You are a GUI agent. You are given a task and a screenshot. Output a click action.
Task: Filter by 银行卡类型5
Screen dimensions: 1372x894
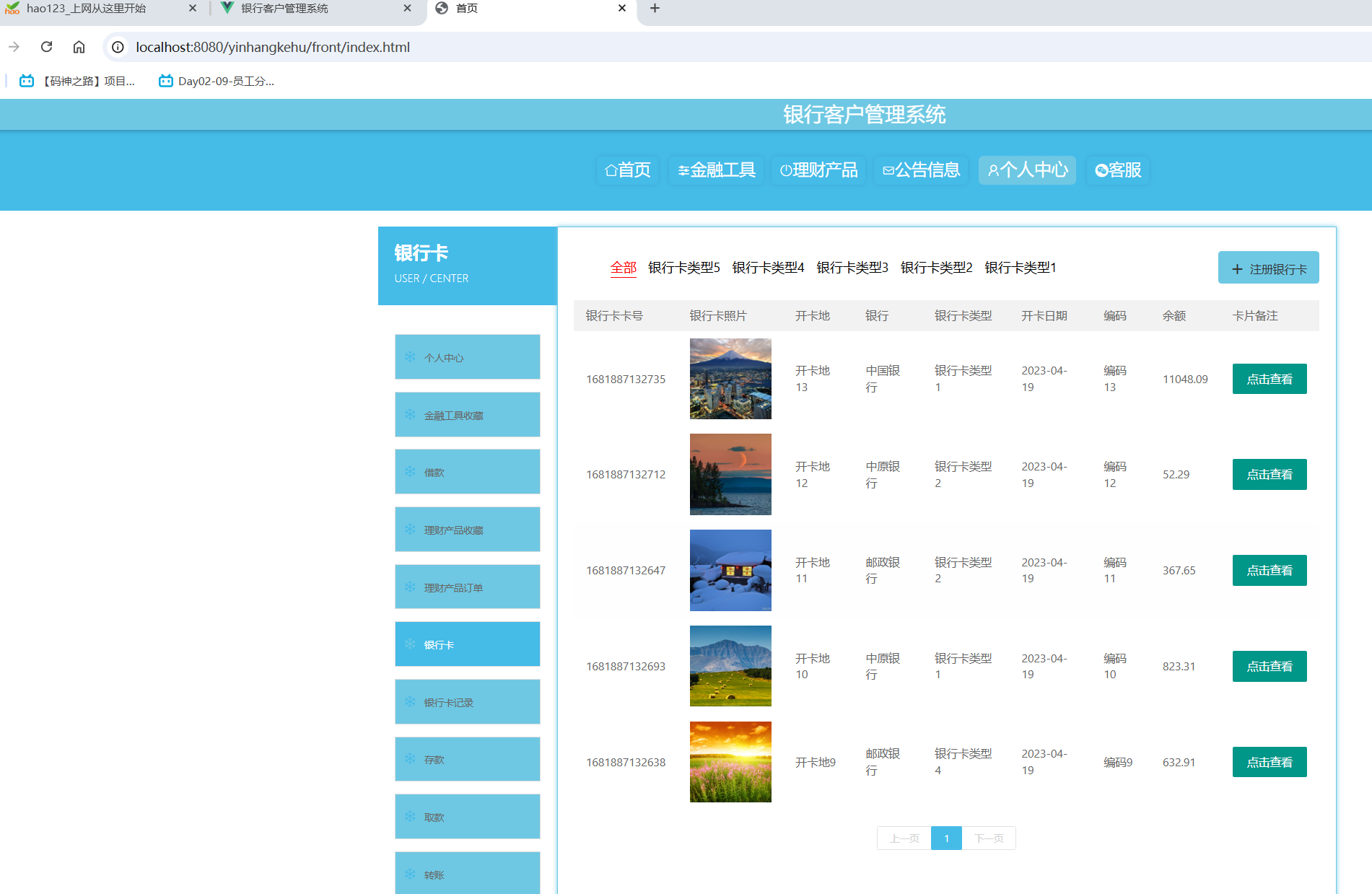pyautogui.click(x=684, y=268)
